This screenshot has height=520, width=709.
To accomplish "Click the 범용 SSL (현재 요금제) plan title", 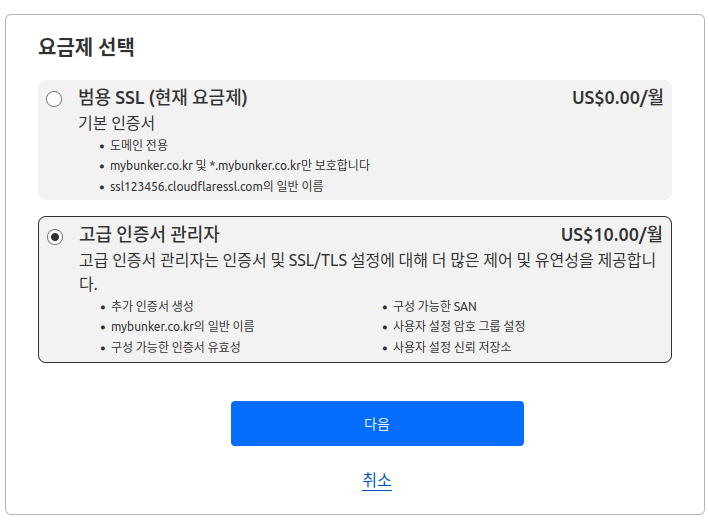I will coord(163,97).
